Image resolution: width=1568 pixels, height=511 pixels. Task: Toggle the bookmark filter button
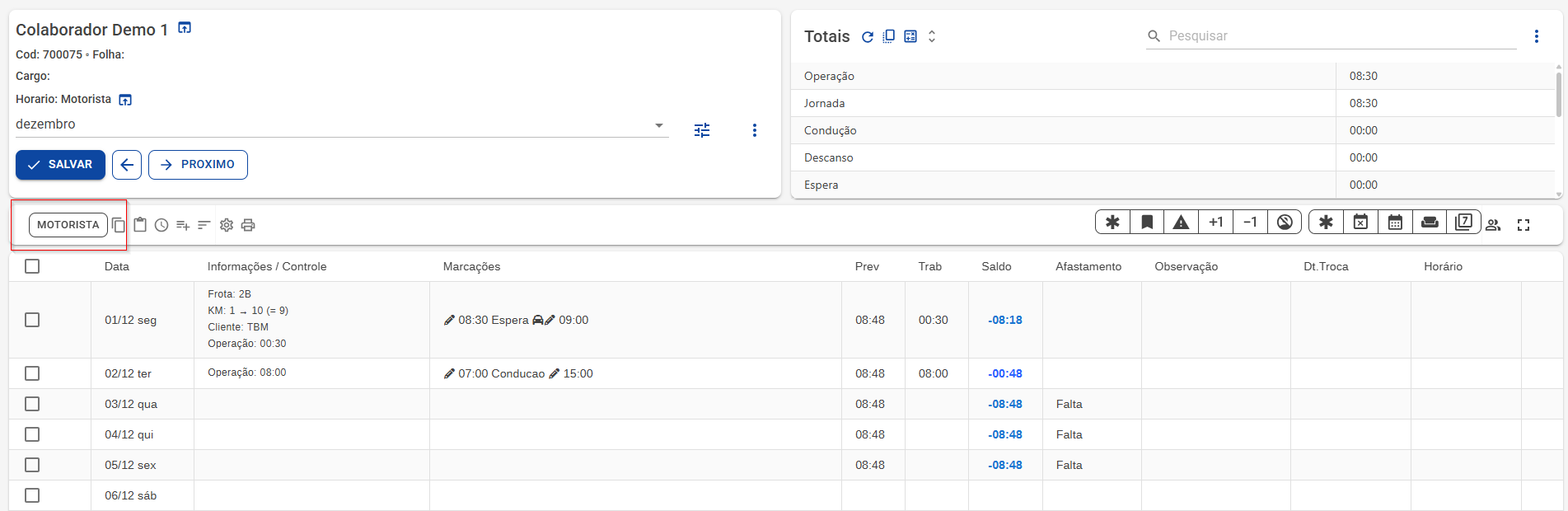pyautogui.click(x=1147, y=222)
